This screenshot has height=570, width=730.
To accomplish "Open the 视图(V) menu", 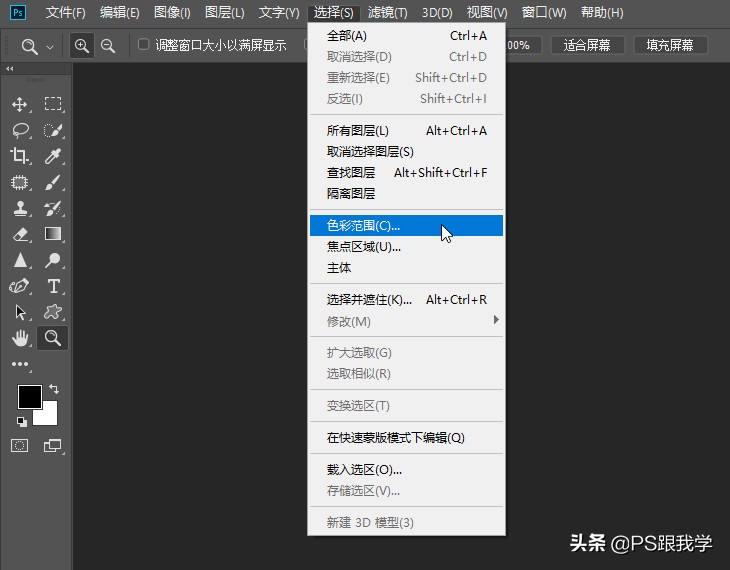I will pos(487,13).
